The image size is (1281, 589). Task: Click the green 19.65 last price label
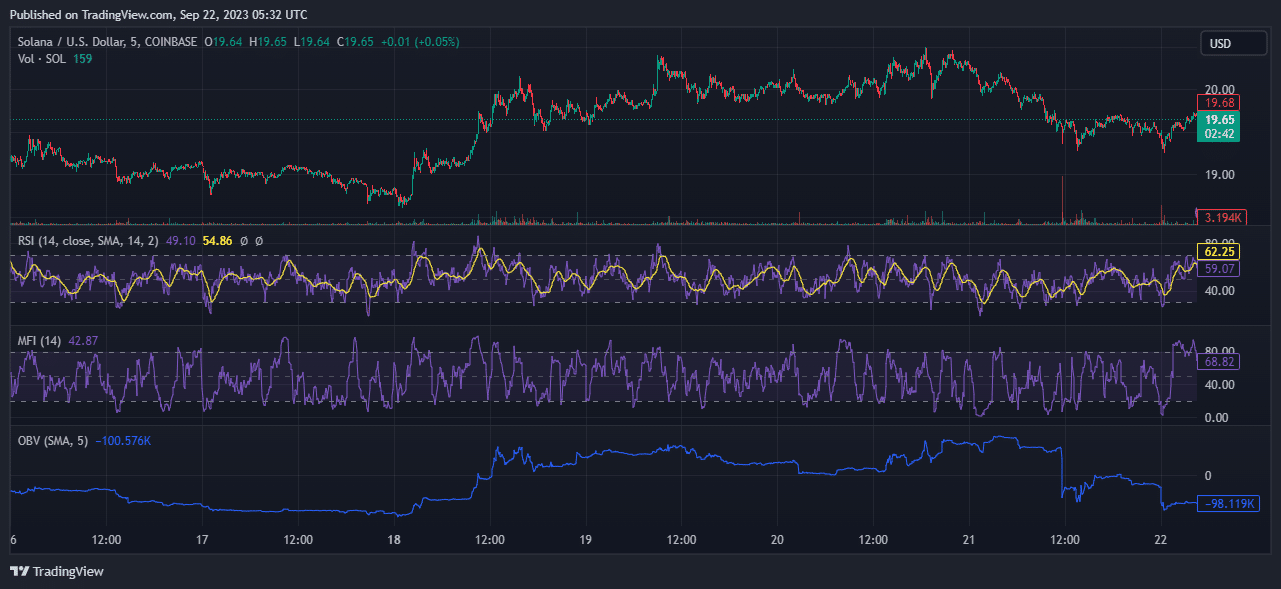pos(1219,119)
